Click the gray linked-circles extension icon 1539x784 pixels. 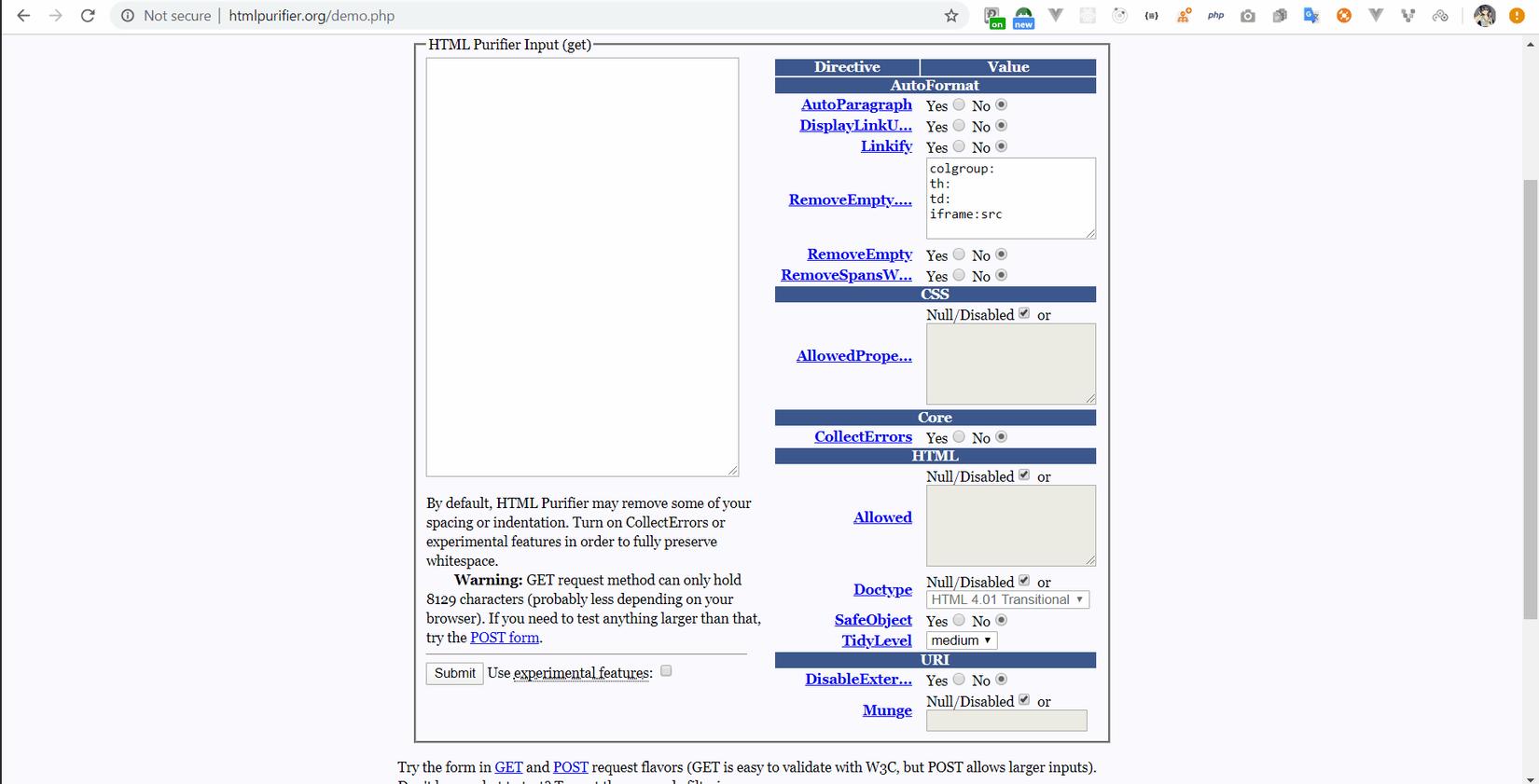tap(1440, 16)
